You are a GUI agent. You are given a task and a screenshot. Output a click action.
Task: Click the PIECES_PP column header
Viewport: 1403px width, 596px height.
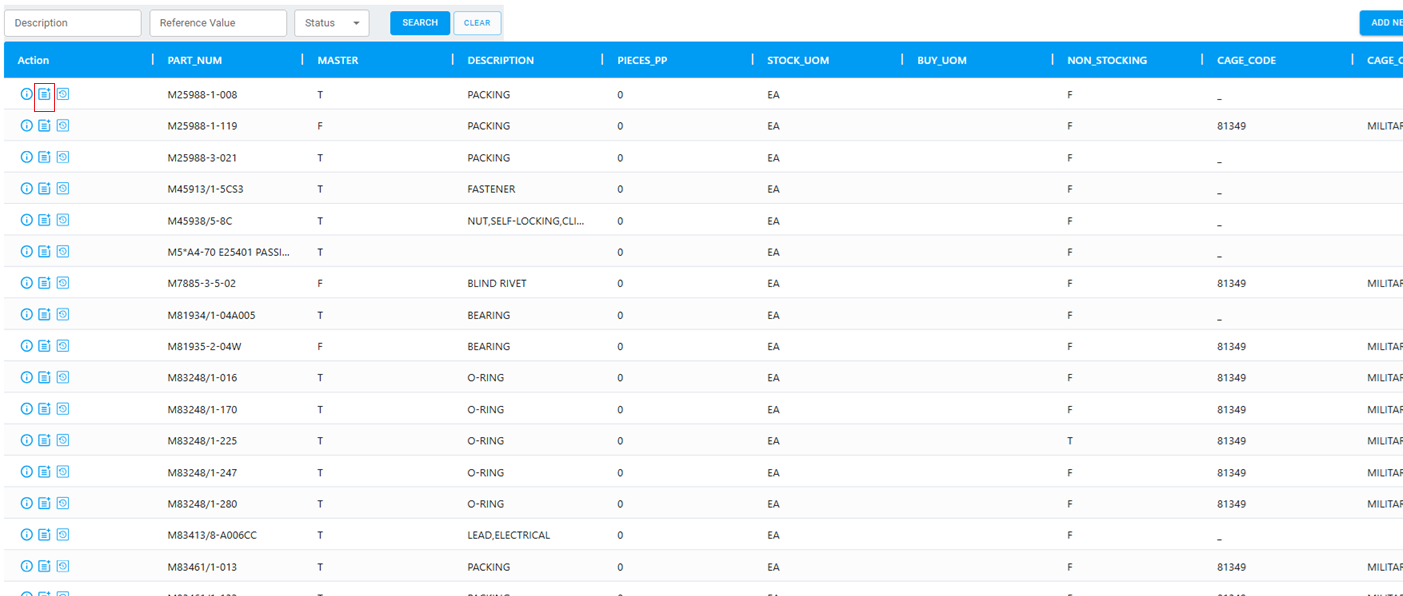pyautogui.click(x=642, y=60)
